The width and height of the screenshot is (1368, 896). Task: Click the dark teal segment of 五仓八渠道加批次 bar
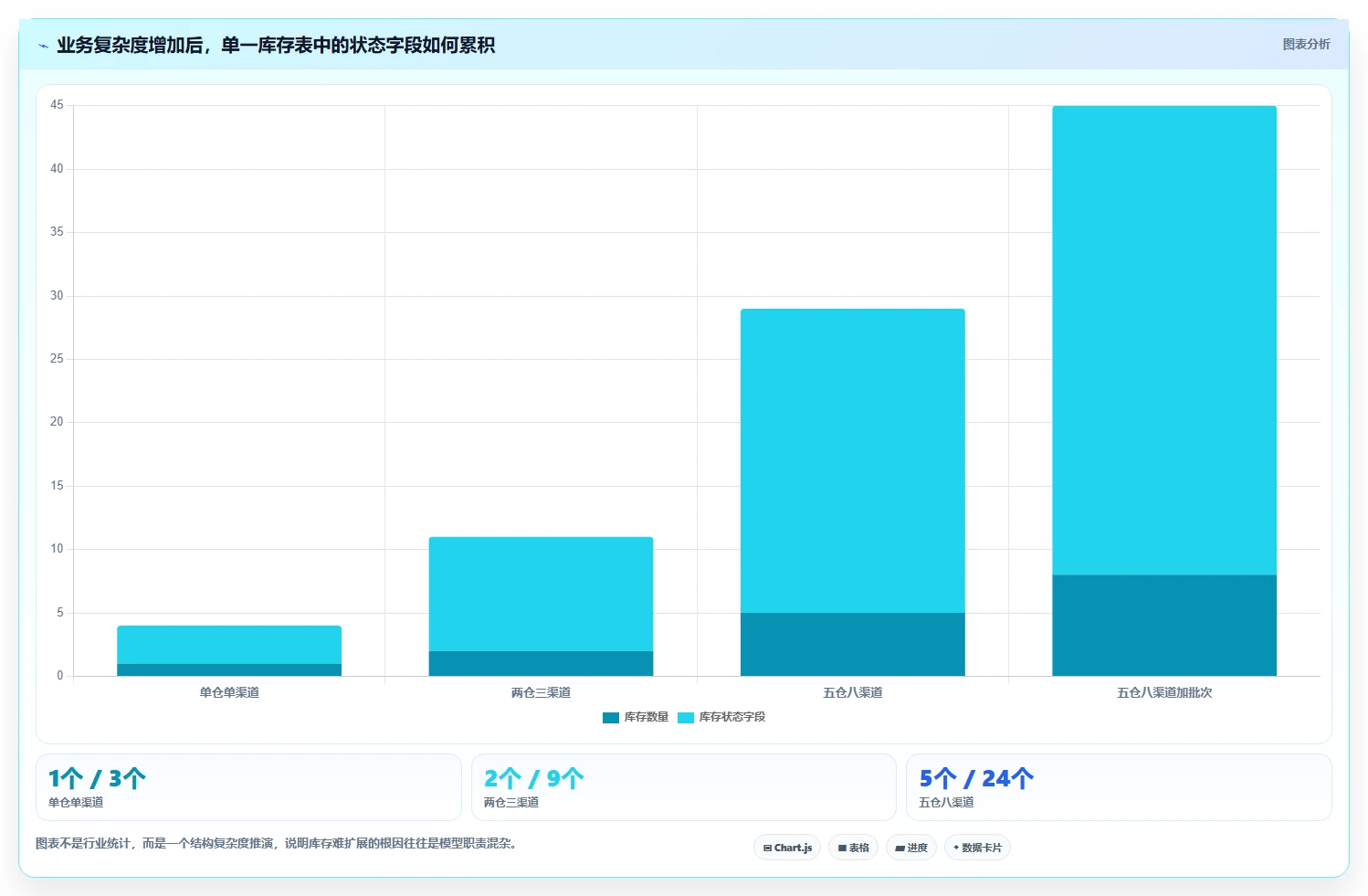[x=1164, y=625]
